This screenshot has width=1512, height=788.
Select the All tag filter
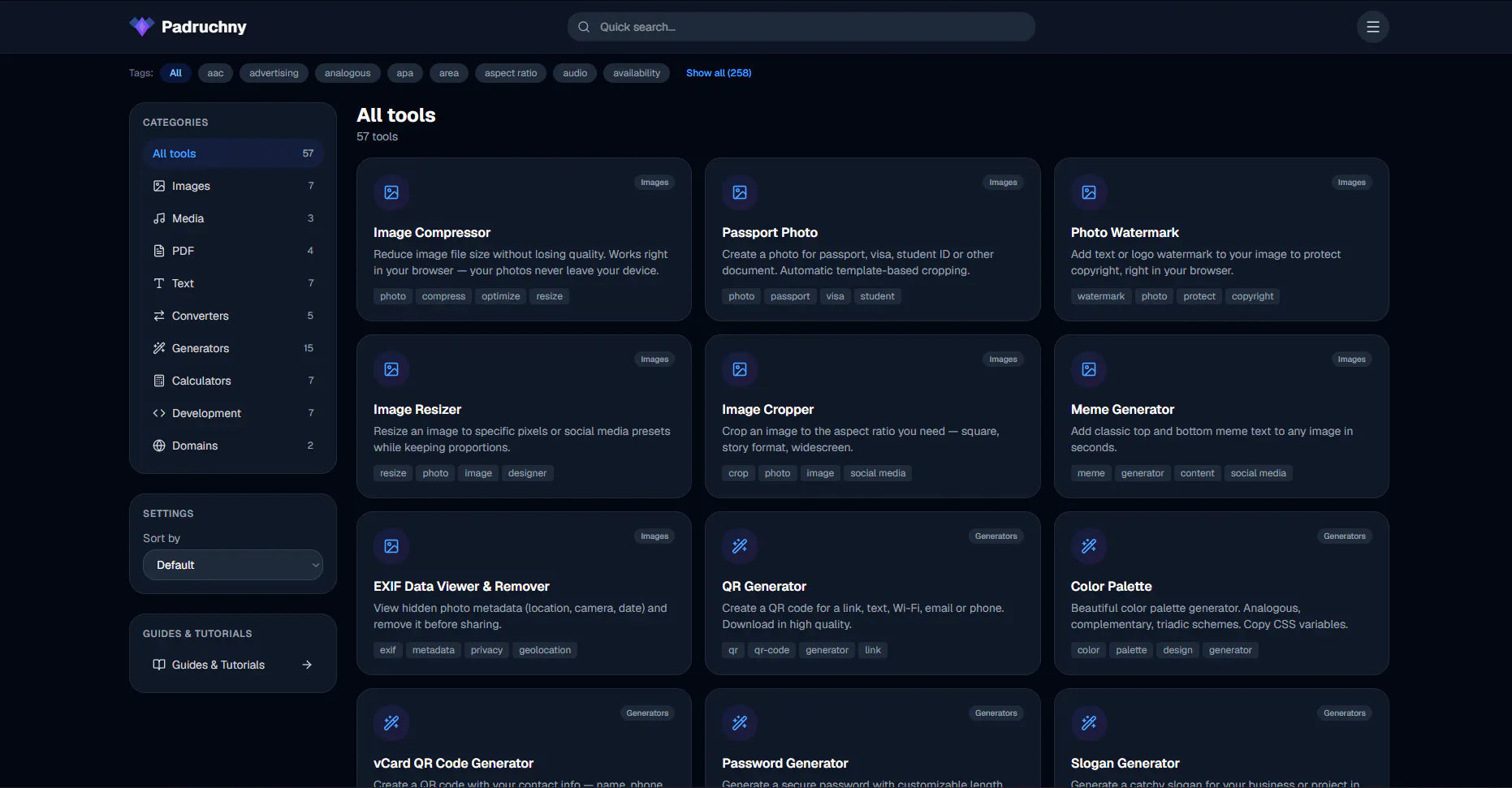(175, 73)
